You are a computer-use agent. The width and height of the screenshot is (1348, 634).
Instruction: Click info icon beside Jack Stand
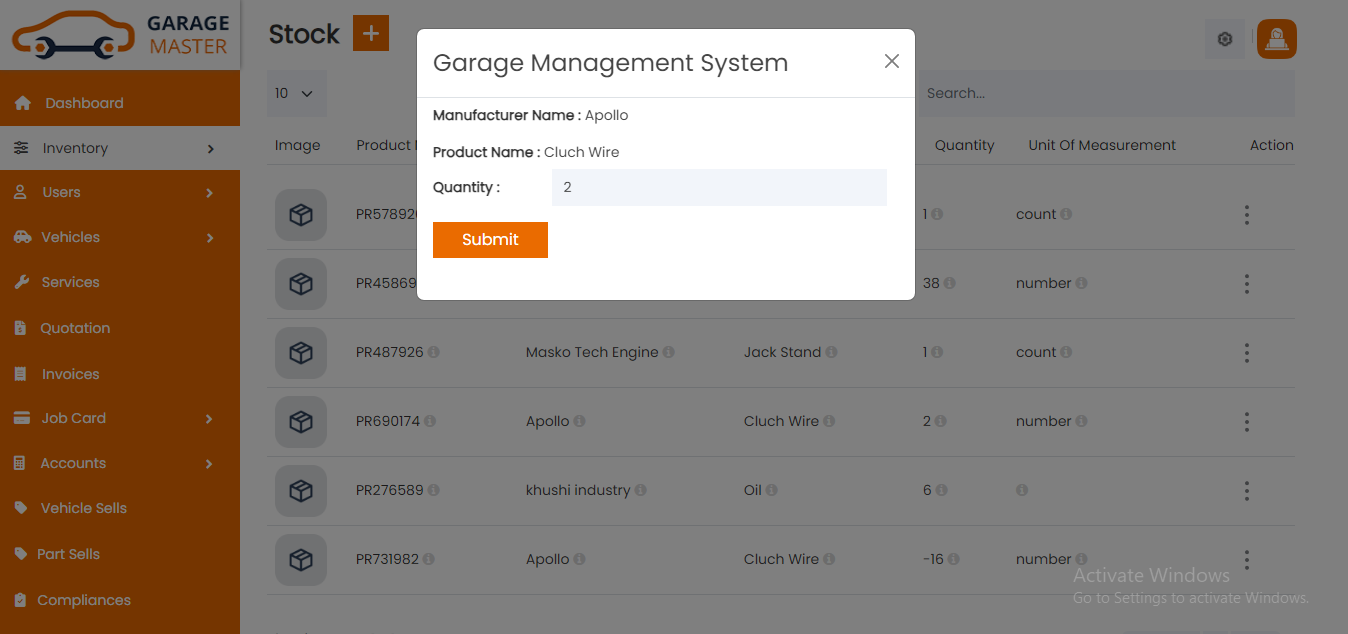(832, 353)
